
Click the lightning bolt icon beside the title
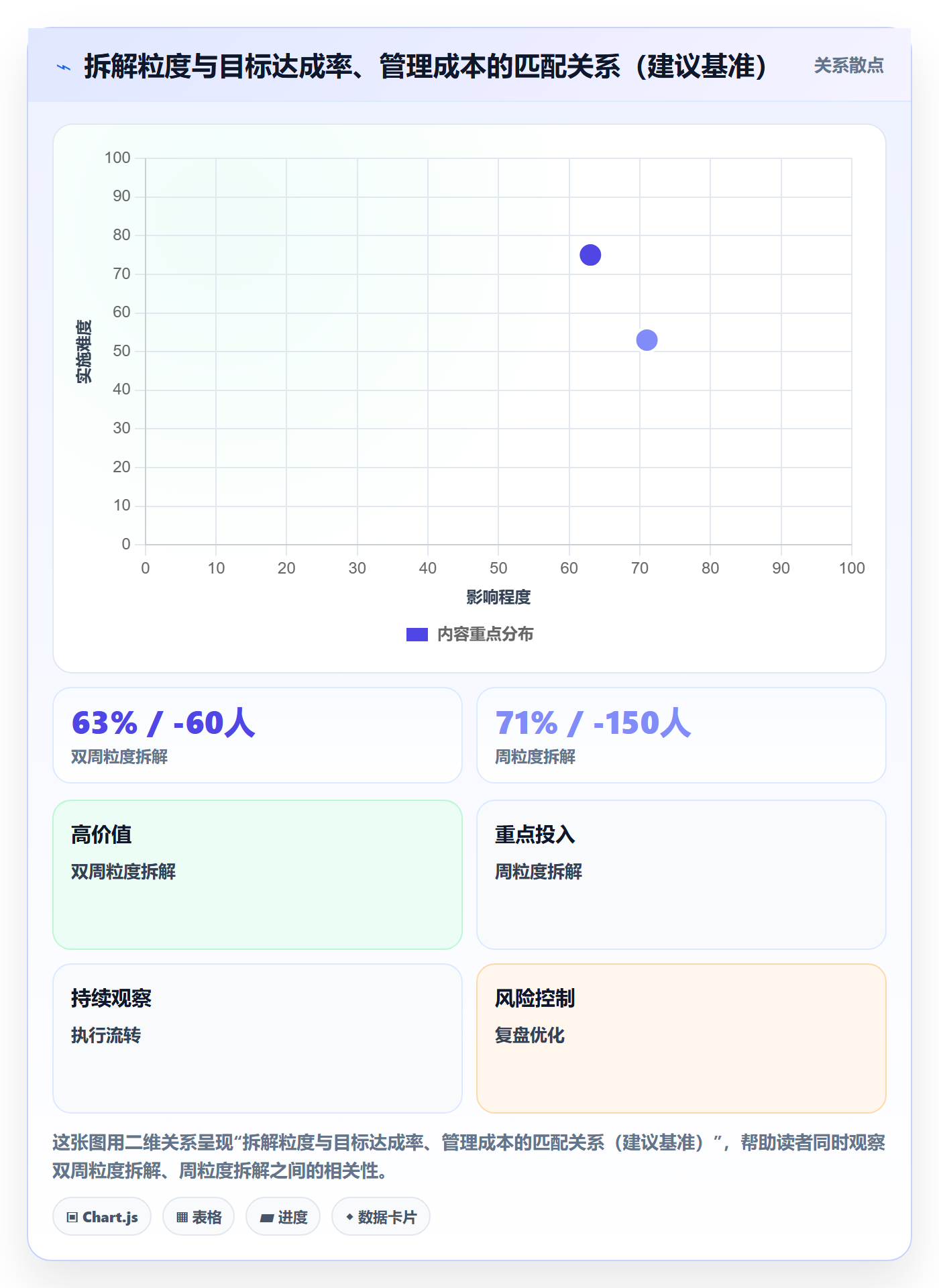point(64,67)
